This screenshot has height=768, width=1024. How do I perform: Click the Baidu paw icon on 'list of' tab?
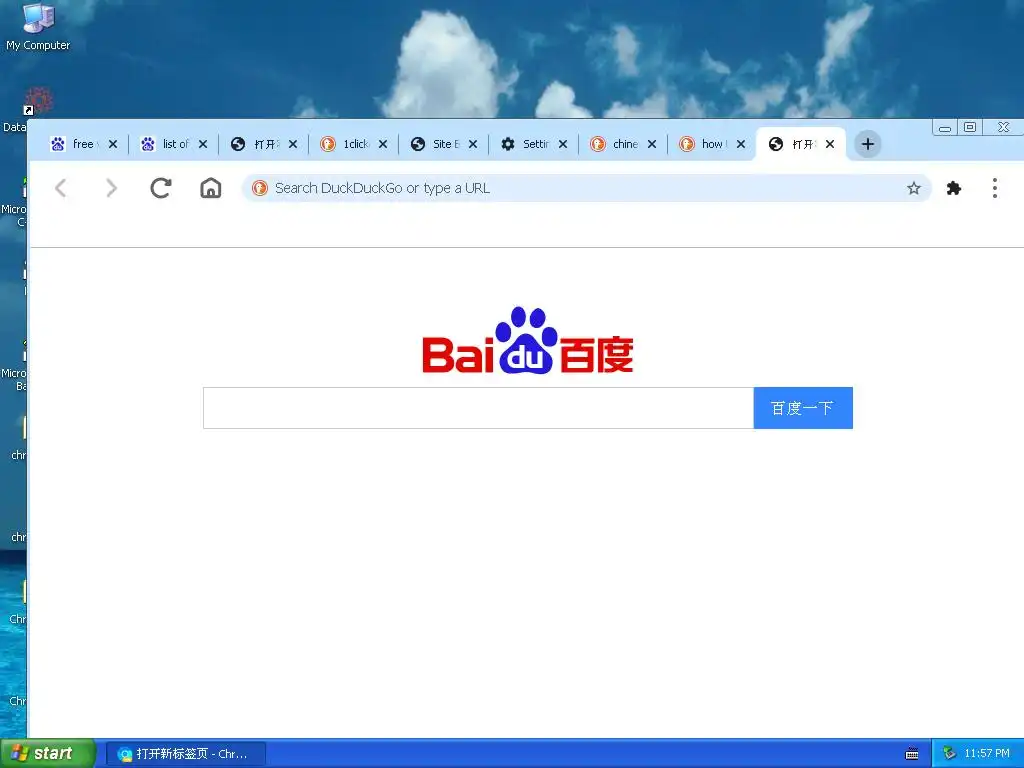148,144
